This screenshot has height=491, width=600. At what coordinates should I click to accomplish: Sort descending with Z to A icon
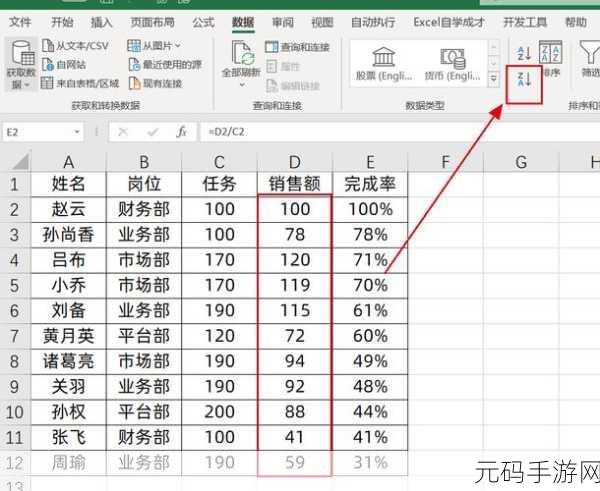coord(524,79)
